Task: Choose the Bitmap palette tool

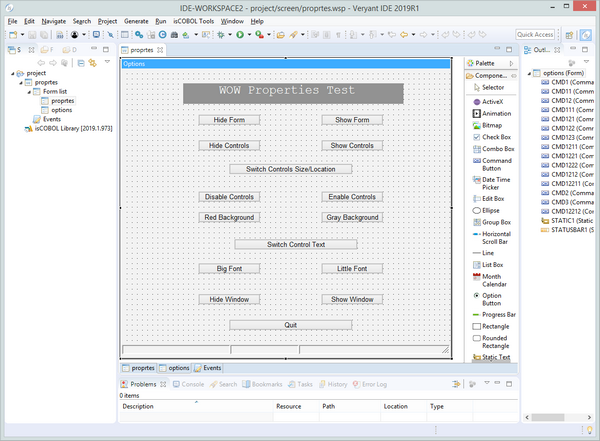Action: click(491, 126)
